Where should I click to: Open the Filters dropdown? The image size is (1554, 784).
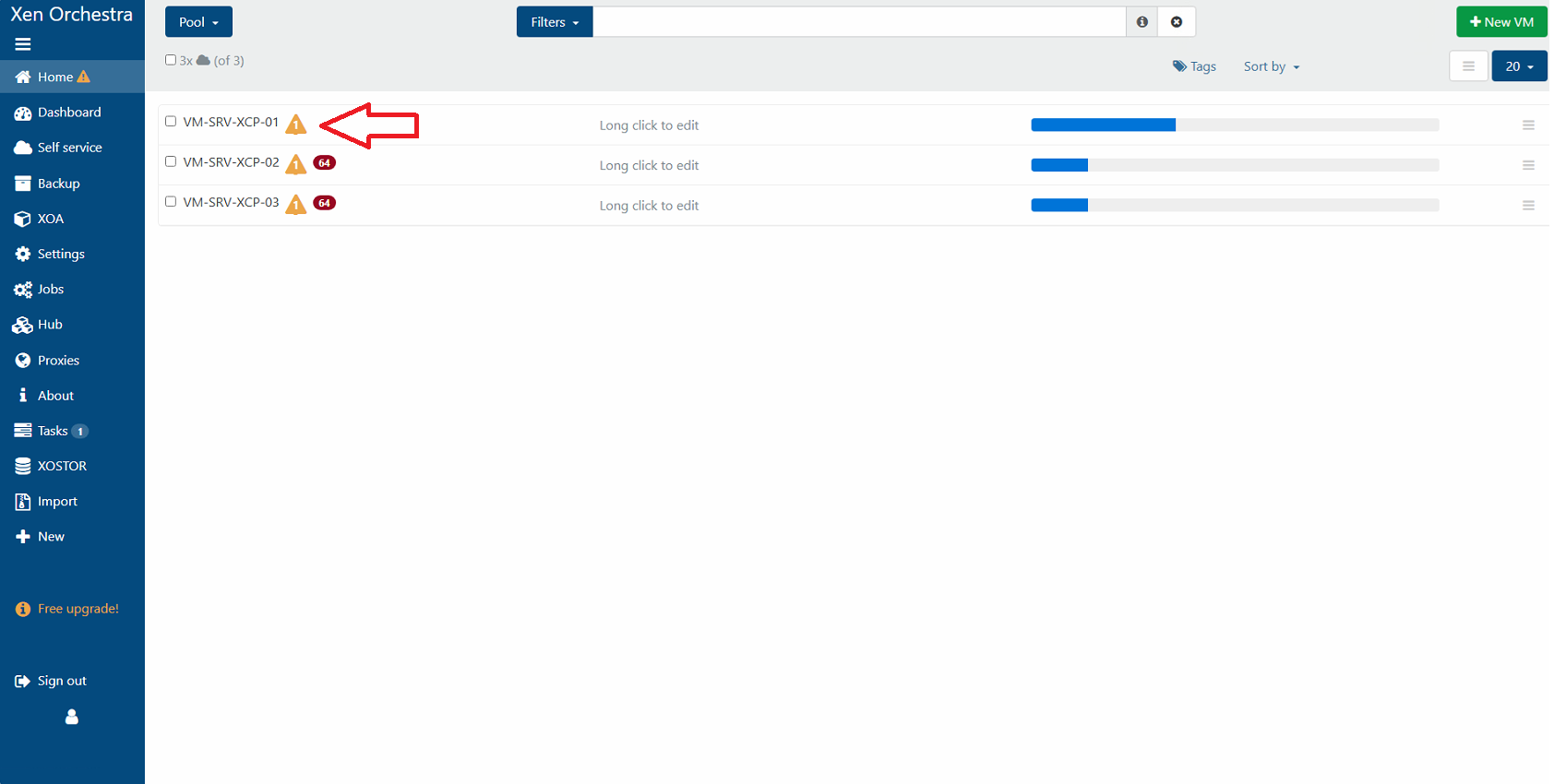coord(555,22)
